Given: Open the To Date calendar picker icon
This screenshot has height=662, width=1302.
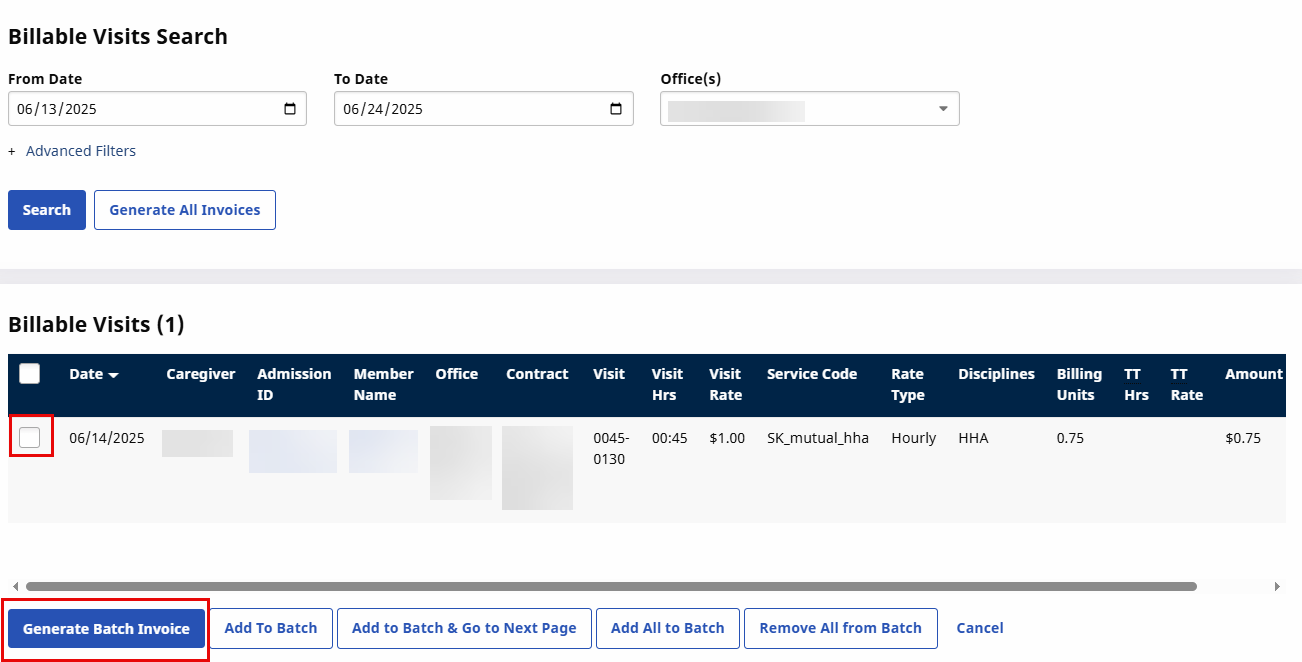Looking at the screenshot, I should click(616, 109).
